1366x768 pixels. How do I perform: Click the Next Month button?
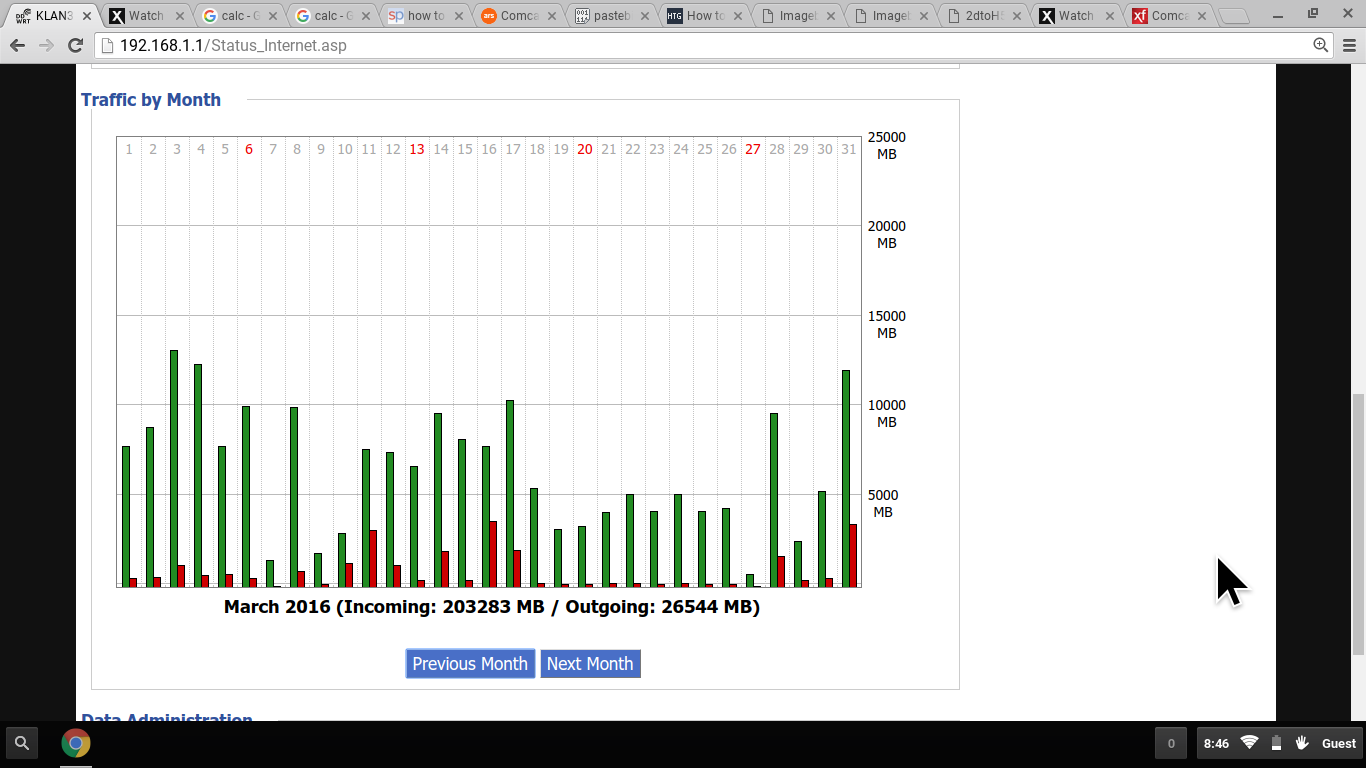(590, 664)
